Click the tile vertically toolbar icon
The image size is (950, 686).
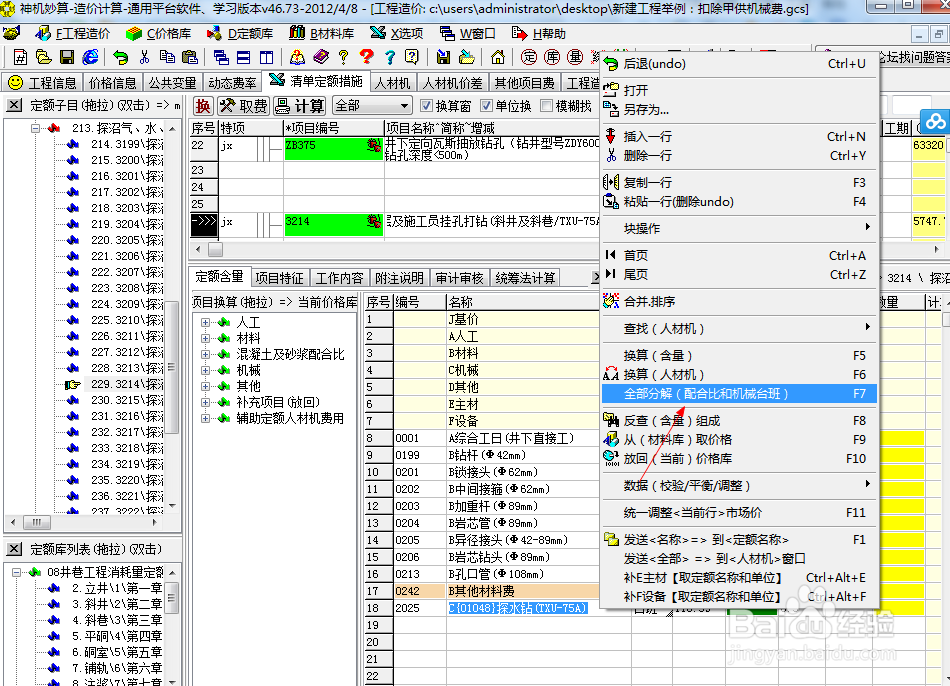[267, 57]
